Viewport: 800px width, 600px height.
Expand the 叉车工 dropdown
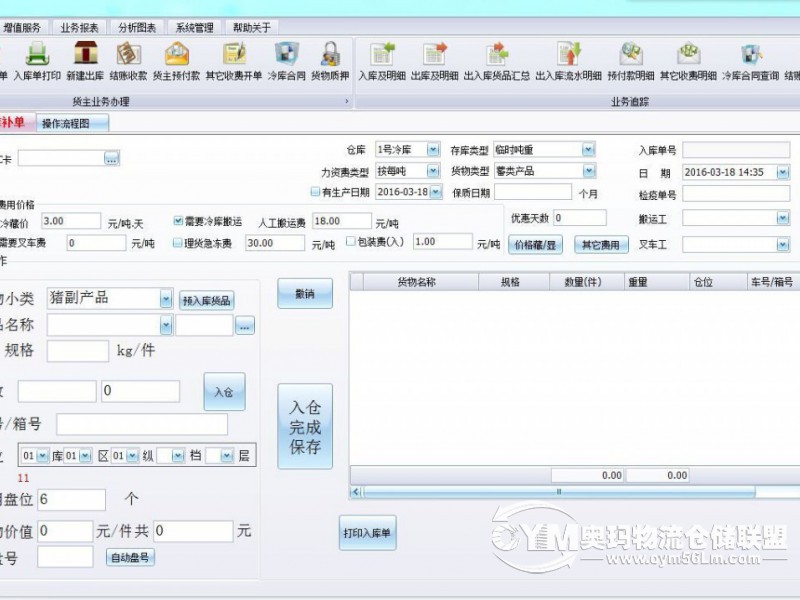[783, 245]
